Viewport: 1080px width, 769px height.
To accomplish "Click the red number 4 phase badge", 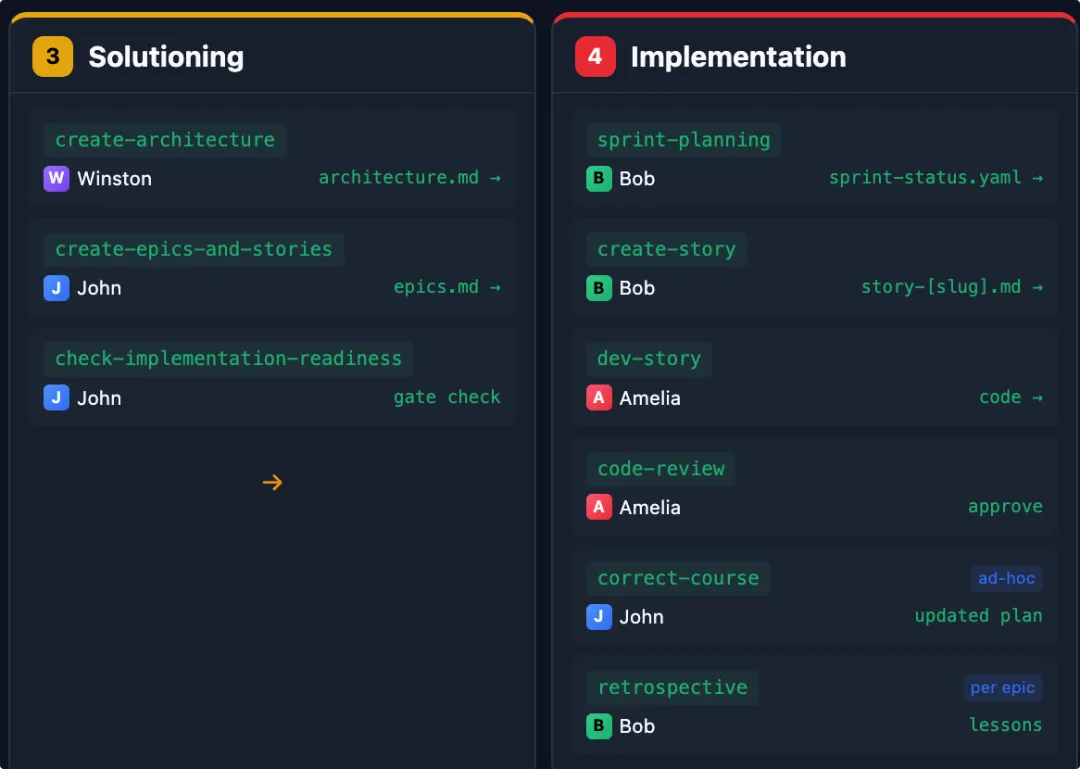I will pos(595,57).
